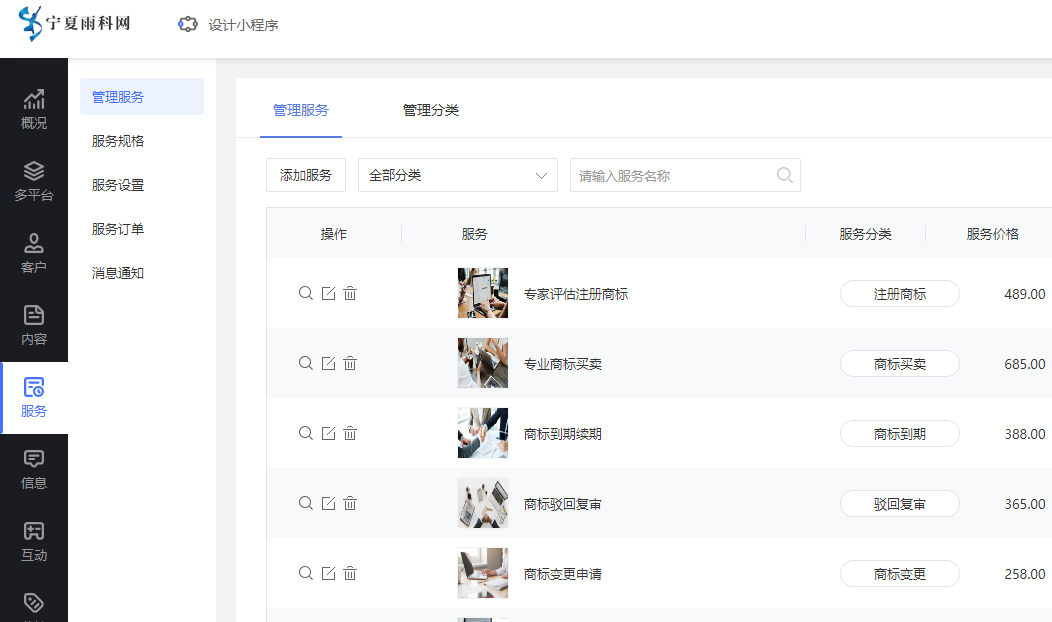
Task: Preview the 商标到期续期 service
Action: tap(306, 433)
